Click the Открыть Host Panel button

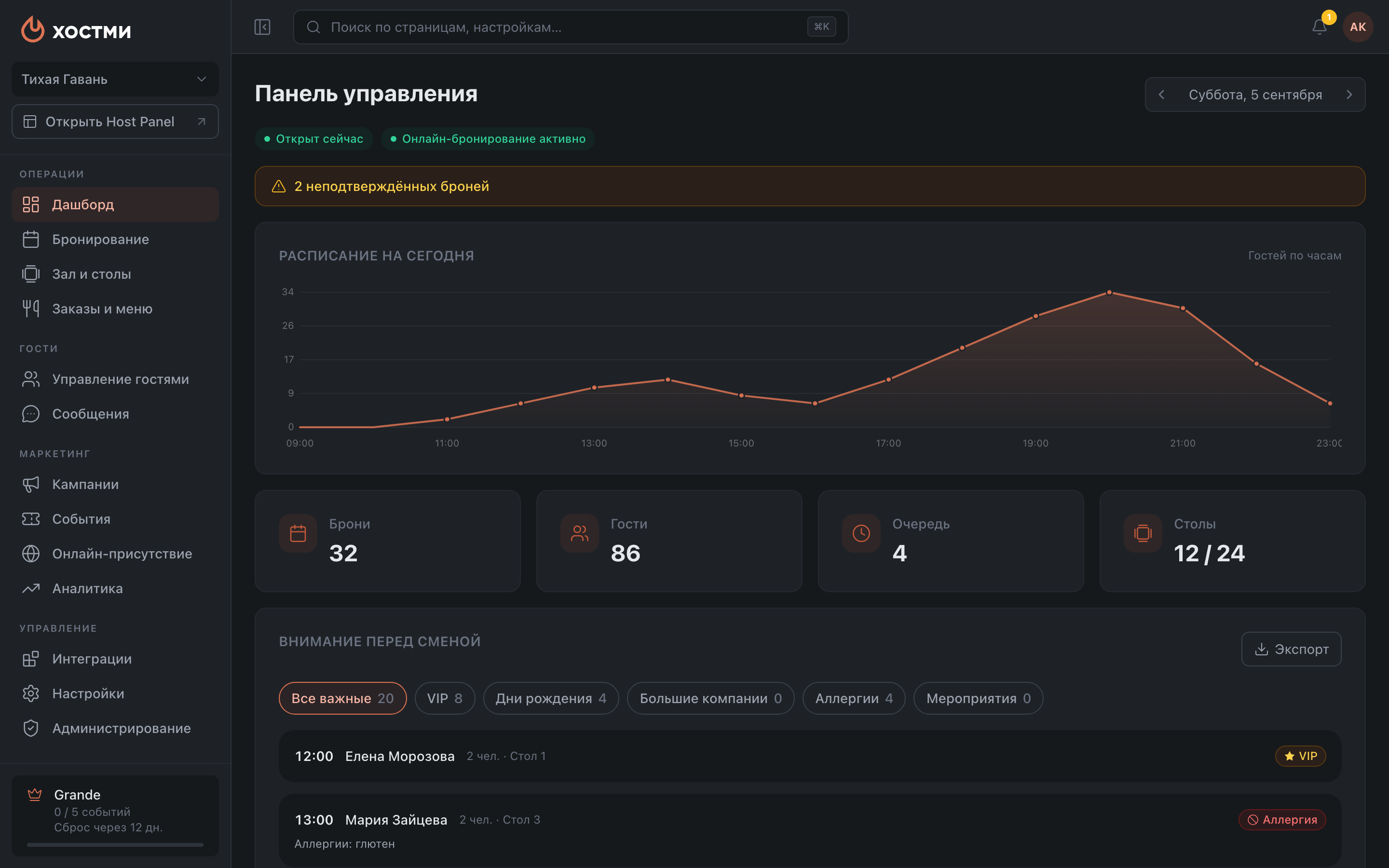tap(115, 121)
